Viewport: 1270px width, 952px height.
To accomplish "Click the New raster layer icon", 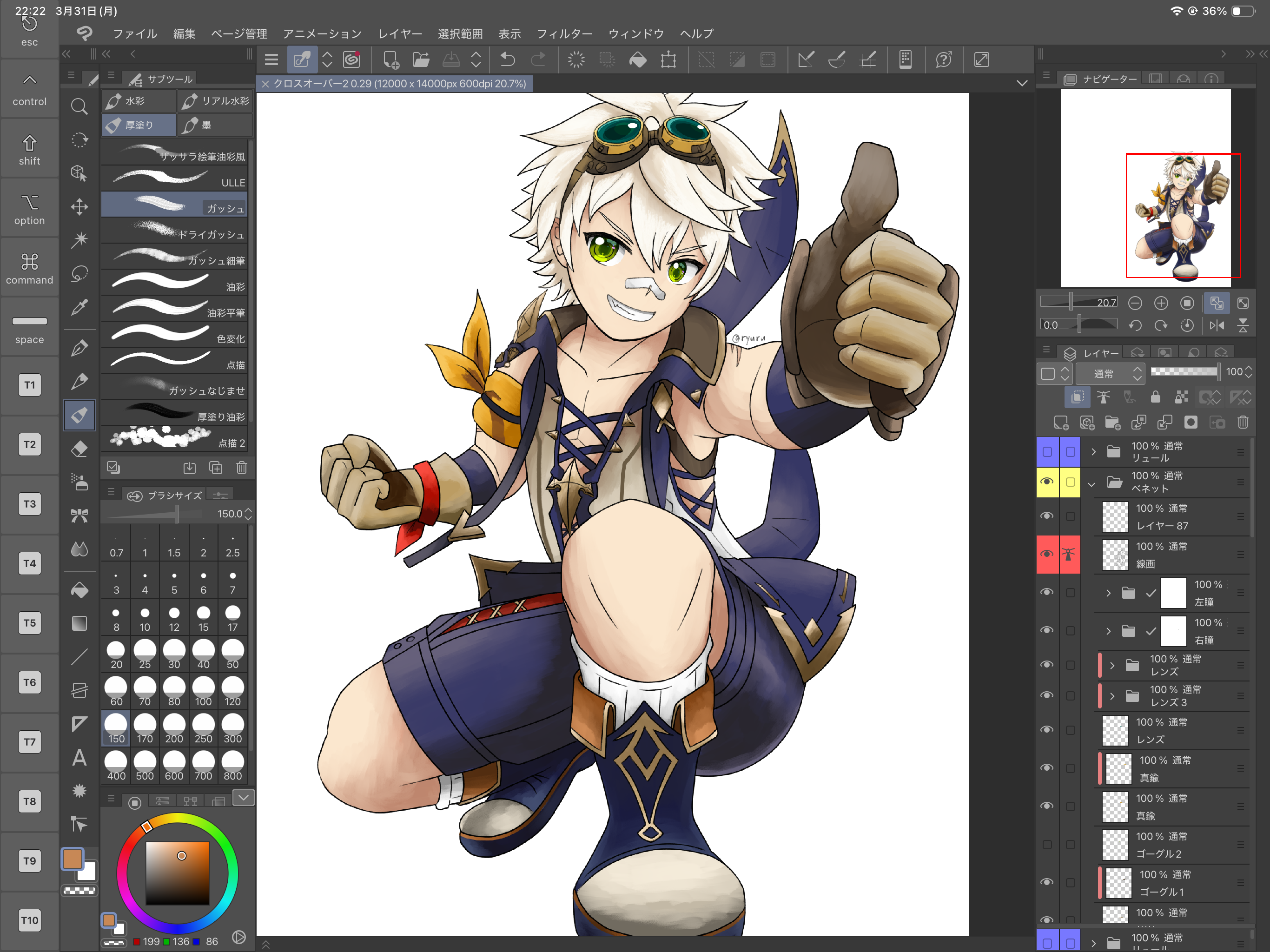I will [x=1061, y=423].
